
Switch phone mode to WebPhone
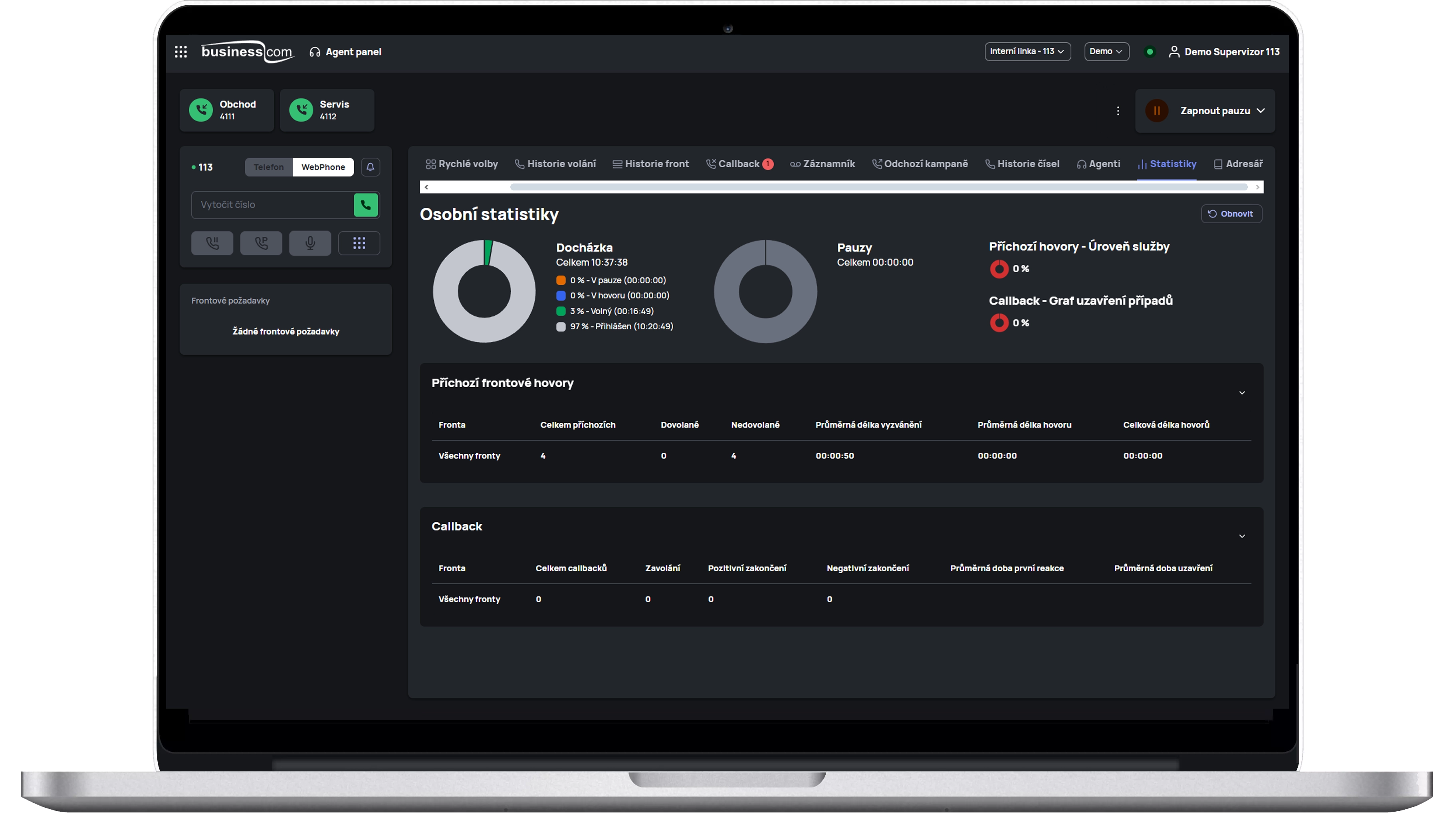coord(323,167)
